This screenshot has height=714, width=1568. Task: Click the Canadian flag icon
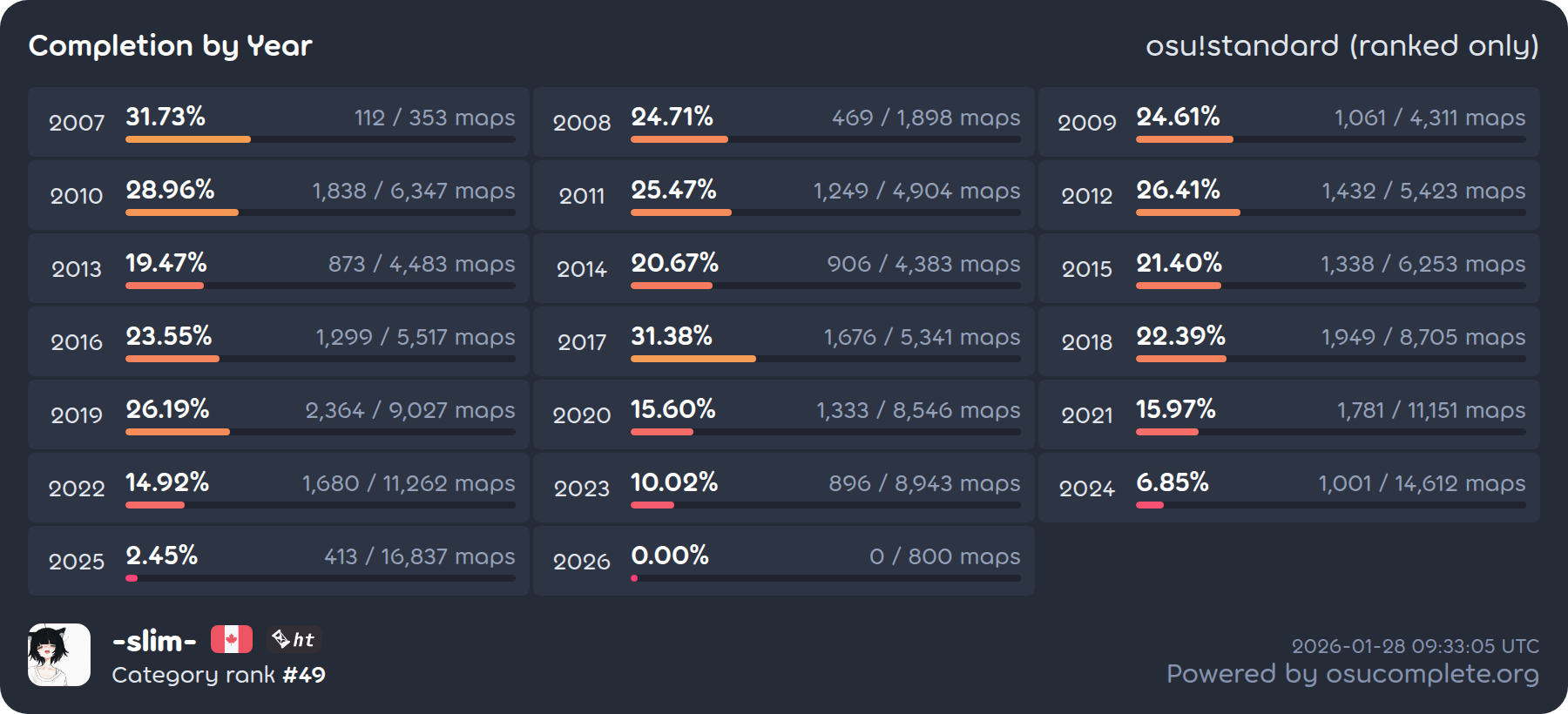pos(232,640)
